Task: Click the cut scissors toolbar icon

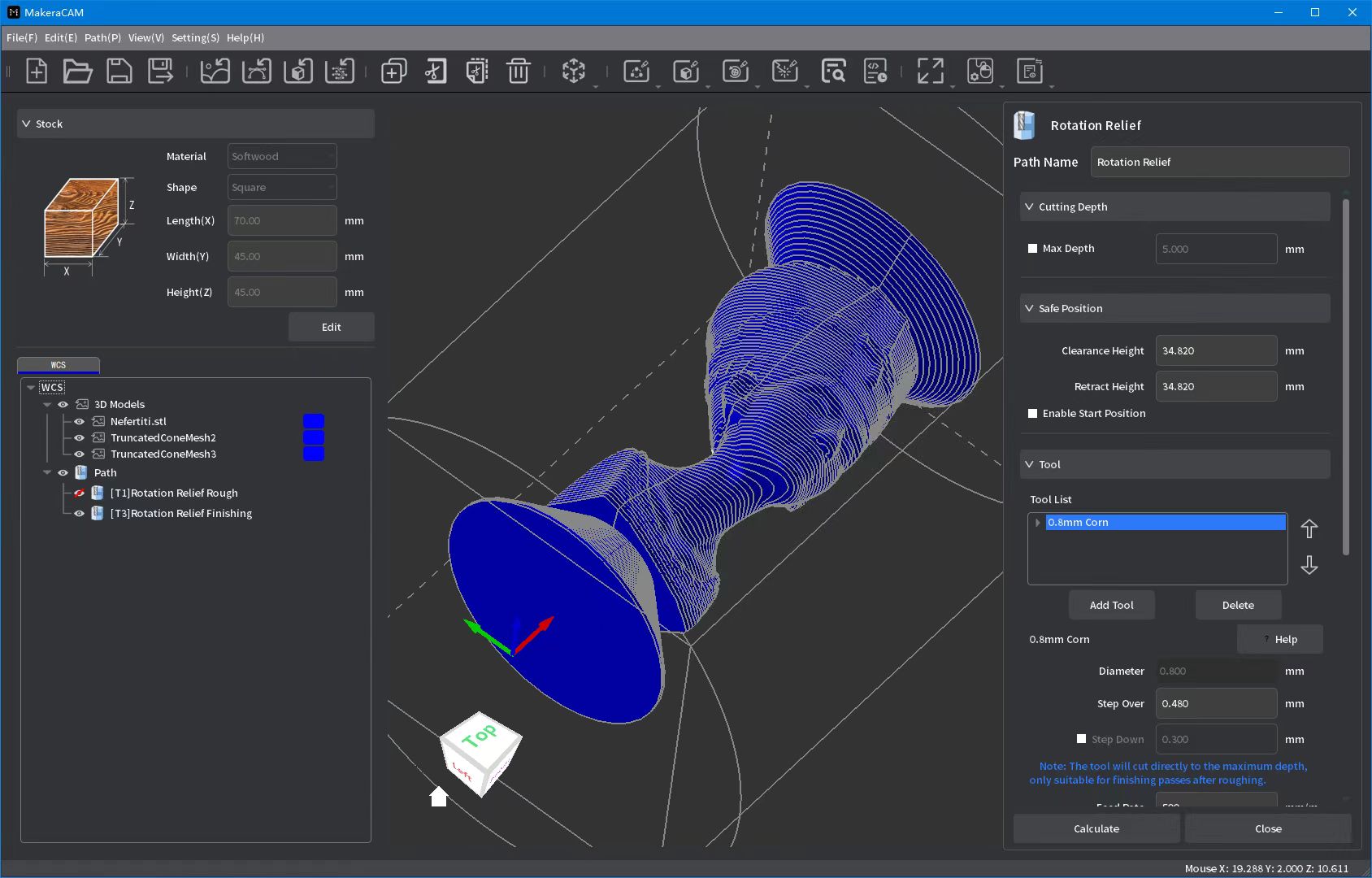Action: pos(436,72)
